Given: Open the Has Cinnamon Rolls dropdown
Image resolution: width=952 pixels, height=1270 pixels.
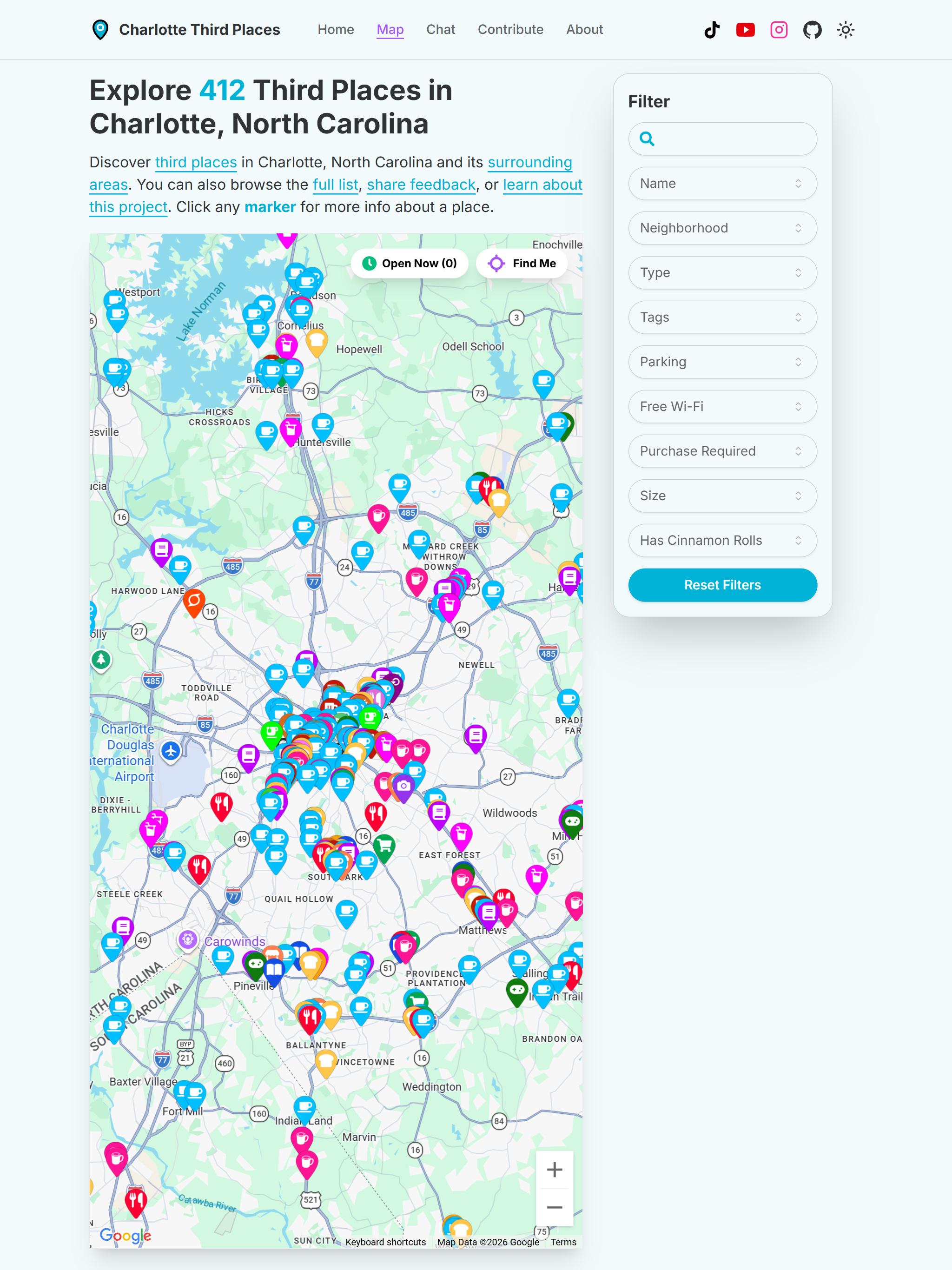Looking at the screenshot, I should (x=722, y=541).
